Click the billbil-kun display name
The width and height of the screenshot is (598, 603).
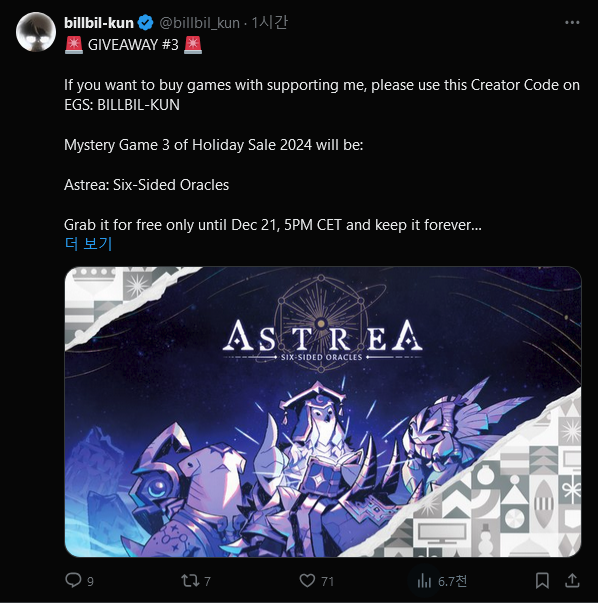click(99, 23)
